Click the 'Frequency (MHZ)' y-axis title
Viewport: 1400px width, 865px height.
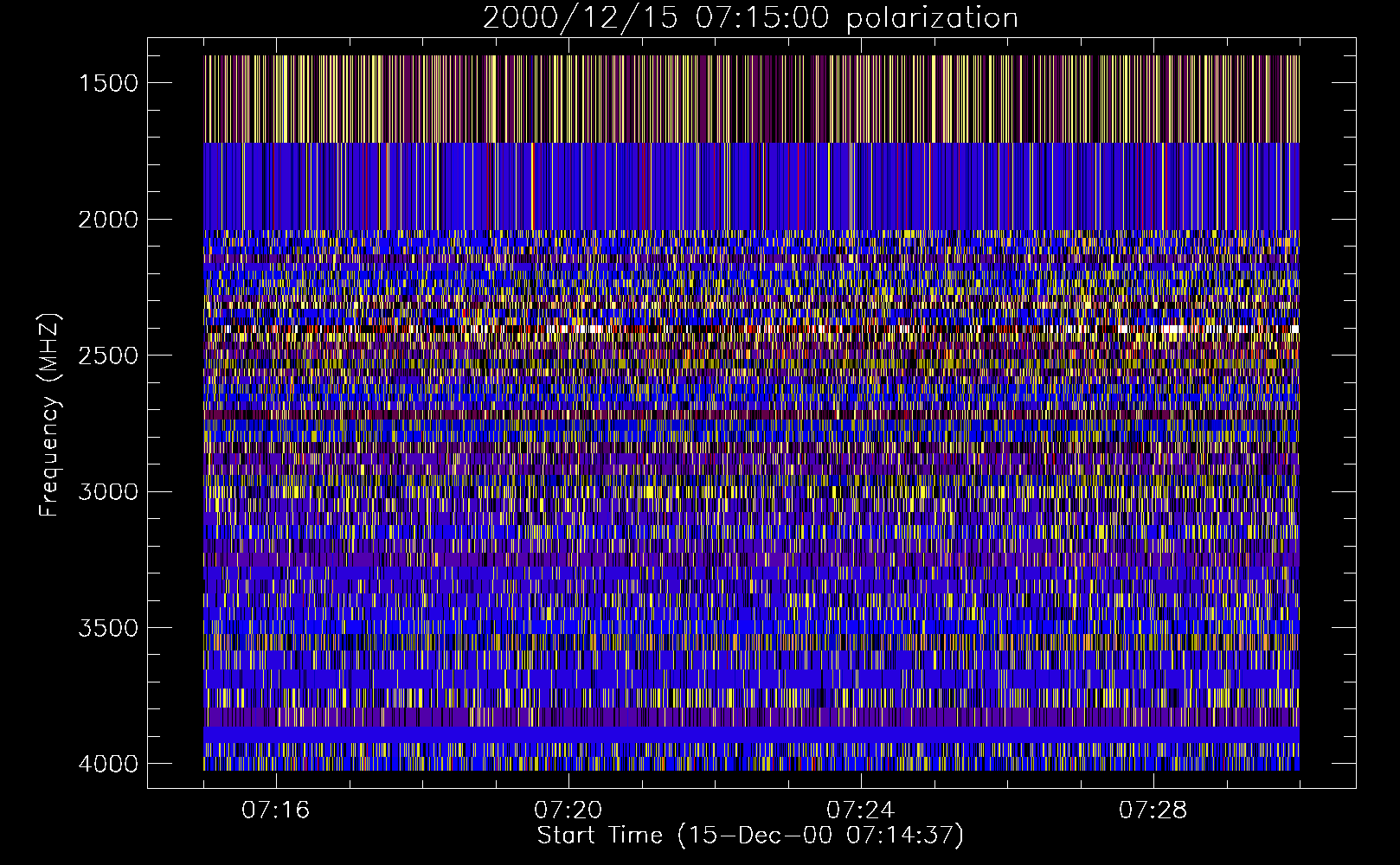point(50,414)
